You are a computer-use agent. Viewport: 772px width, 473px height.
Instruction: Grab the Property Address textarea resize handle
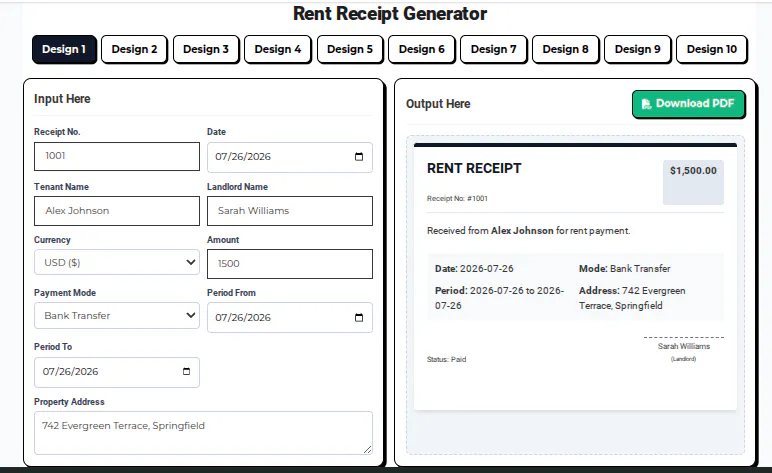pyautogui.click(x=367, y=449)
